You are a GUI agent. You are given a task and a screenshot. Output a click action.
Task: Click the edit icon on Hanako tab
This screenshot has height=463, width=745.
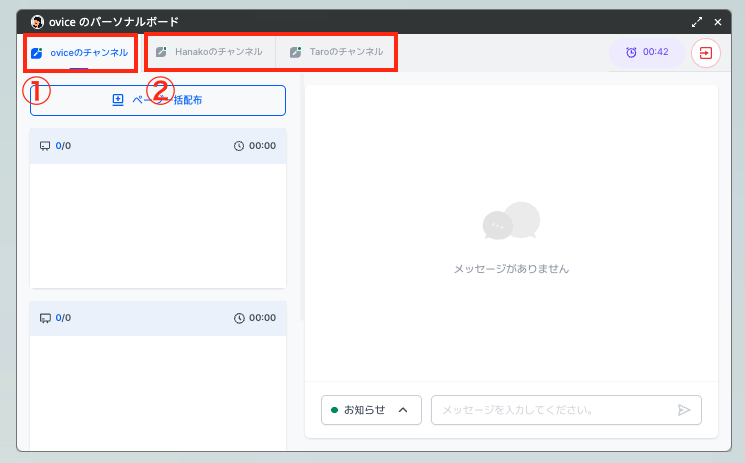161,52
